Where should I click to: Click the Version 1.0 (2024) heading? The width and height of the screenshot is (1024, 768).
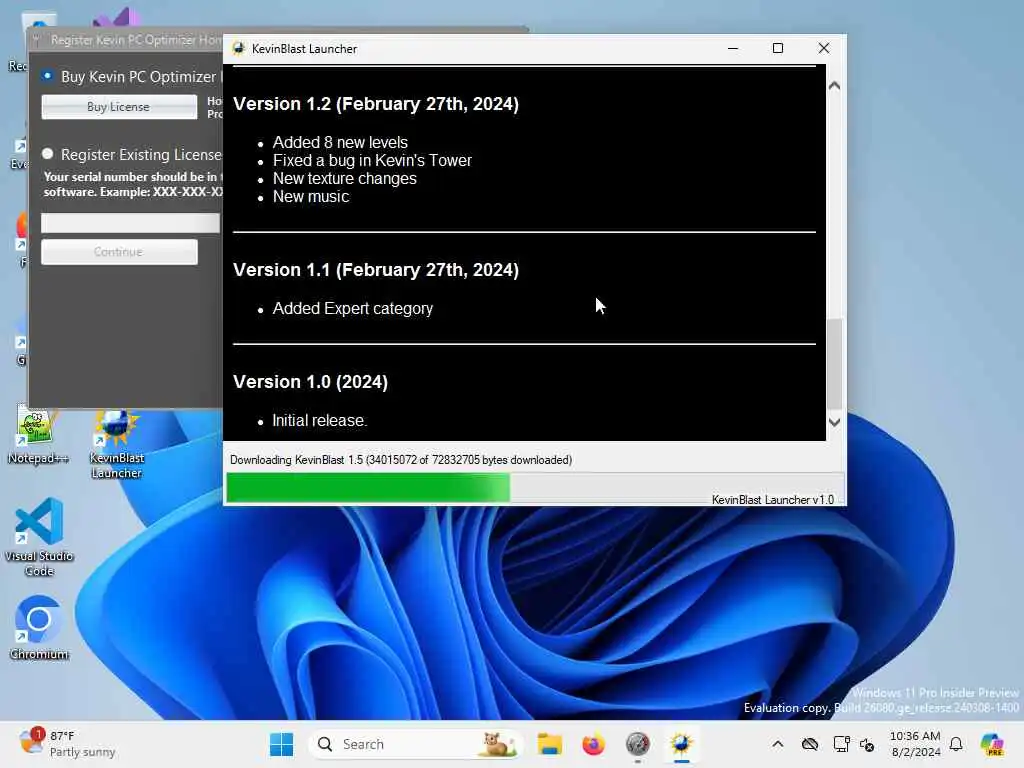pyautogui.click(x=310, y=382)
